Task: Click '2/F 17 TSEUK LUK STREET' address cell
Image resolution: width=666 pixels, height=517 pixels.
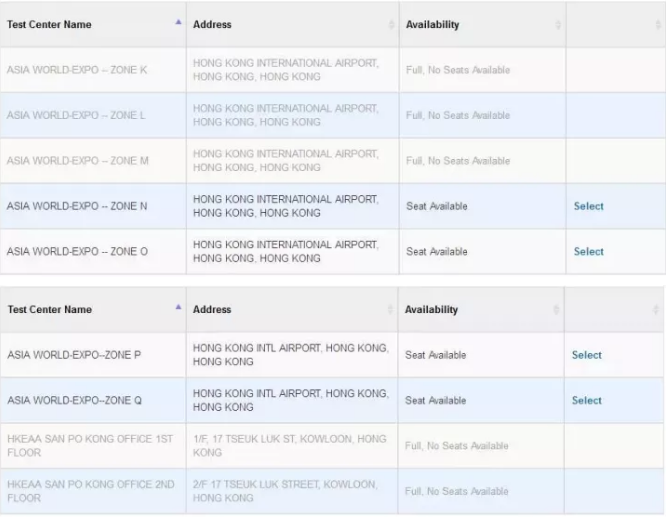Action: pos(292,491)
